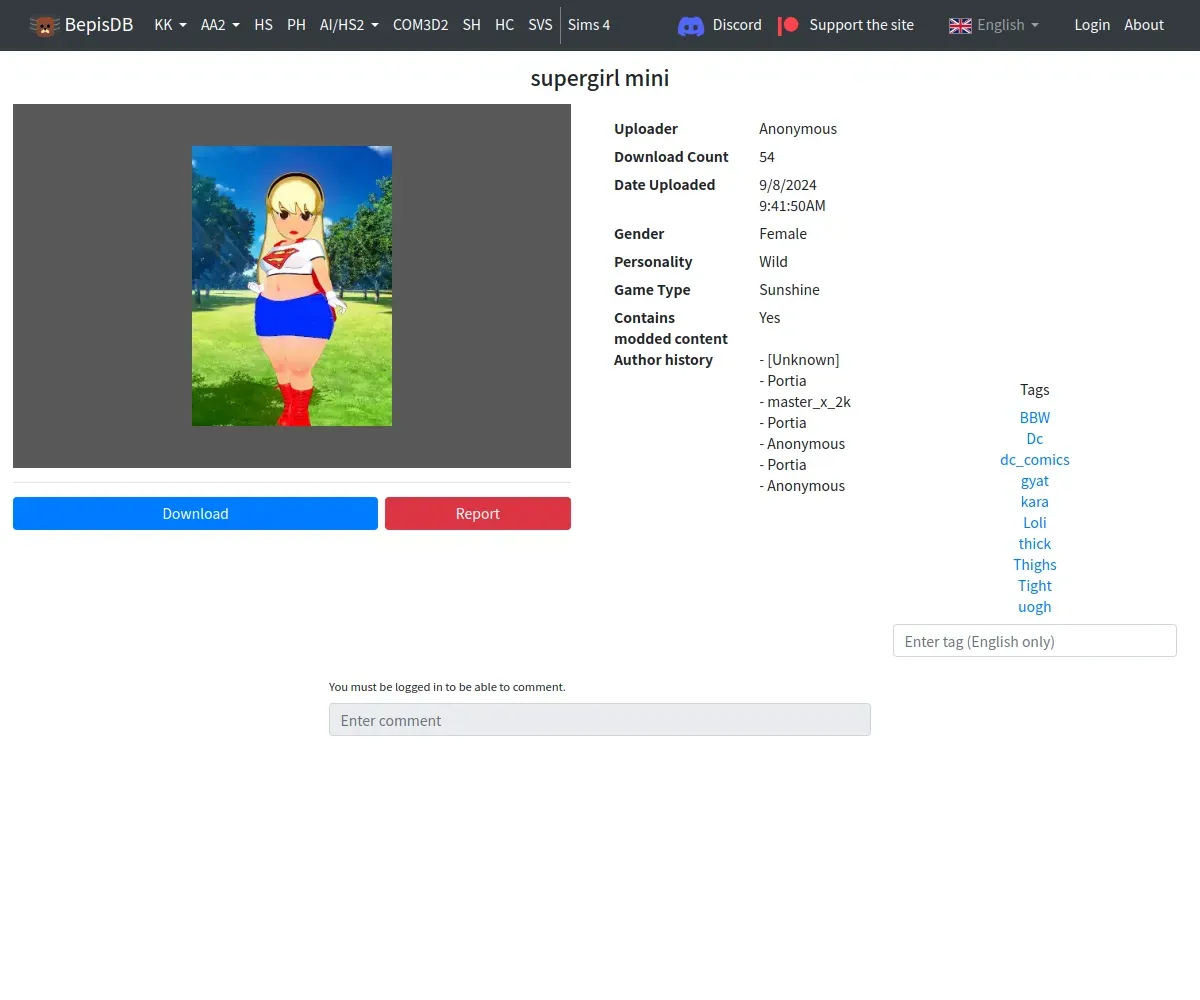This screenshot has width=1200, height=1000.
Task: Go to the HS section
Action: coord(263,25)
